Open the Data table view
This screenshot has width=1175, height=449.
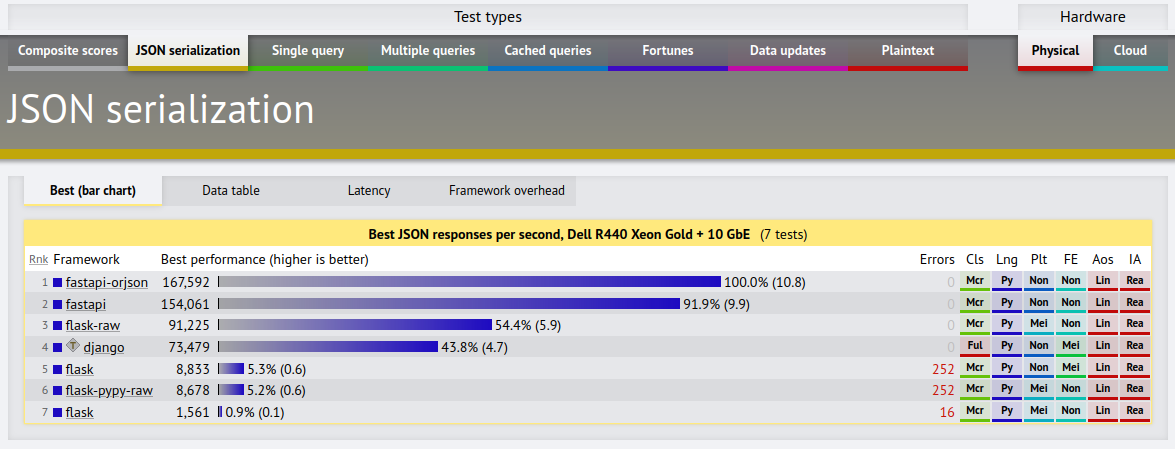pyautogui.click(x=231, y=190)
